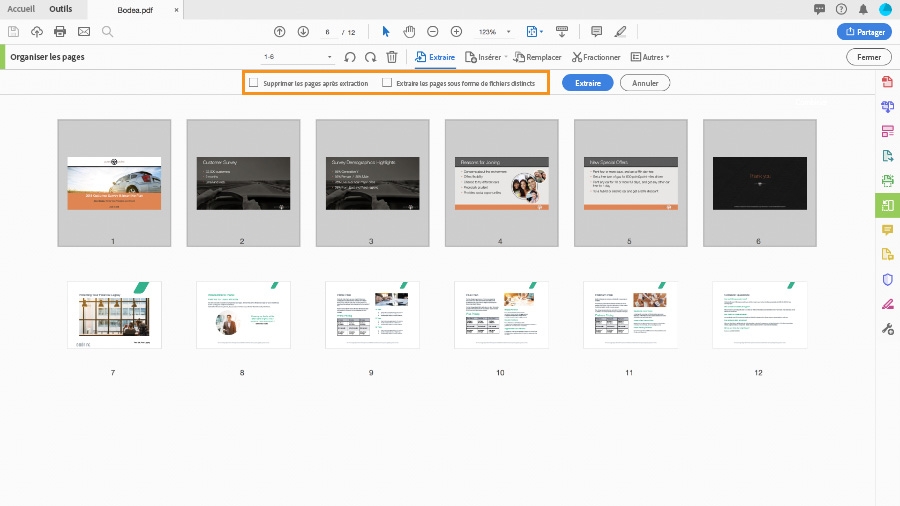Open chat messages icon top right
The width and height of the screenshot is (900, 506).
point(819,9)
